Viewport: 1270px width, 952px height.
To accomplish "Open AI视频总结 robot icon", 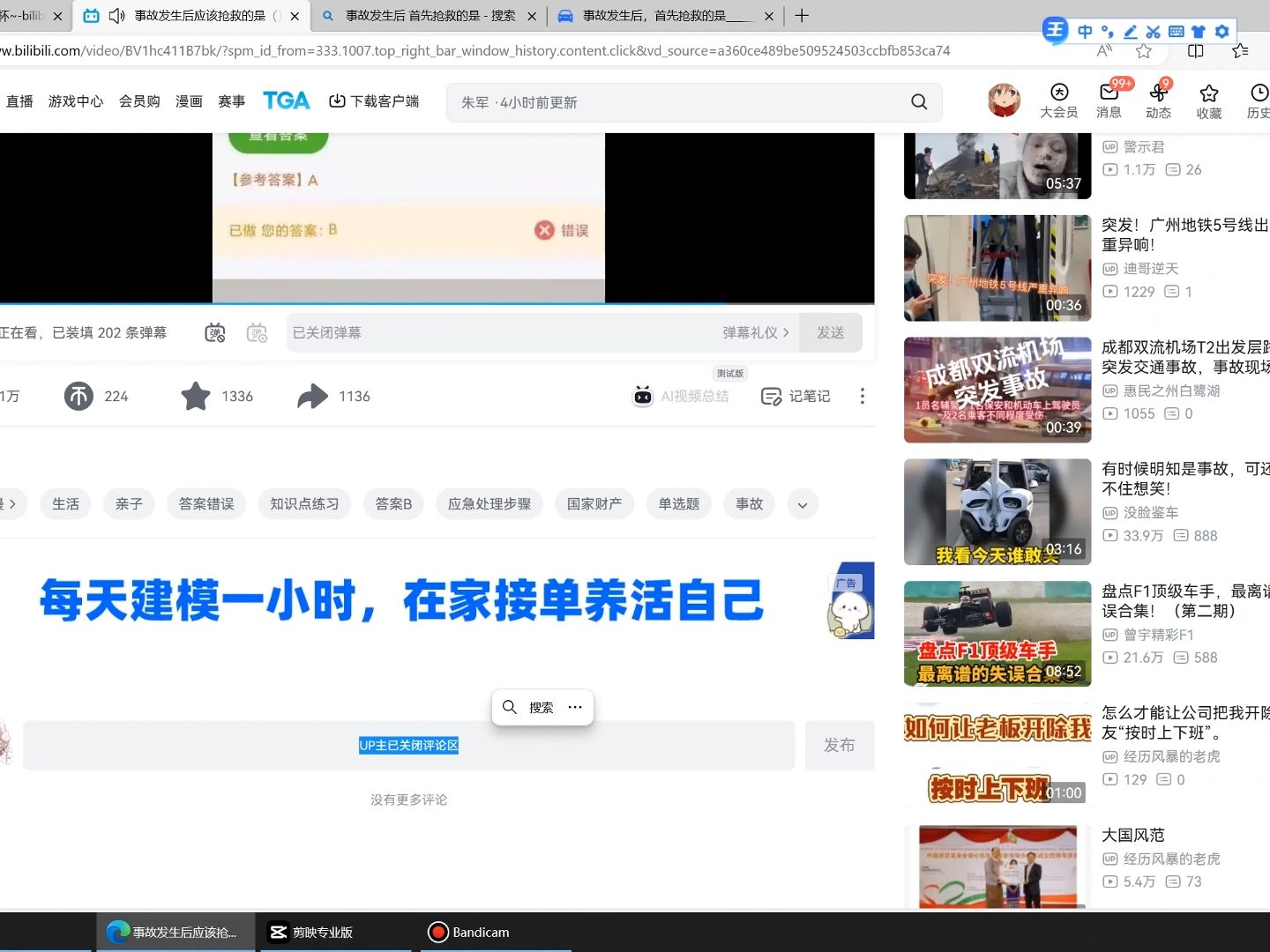I will pos(643,397).
